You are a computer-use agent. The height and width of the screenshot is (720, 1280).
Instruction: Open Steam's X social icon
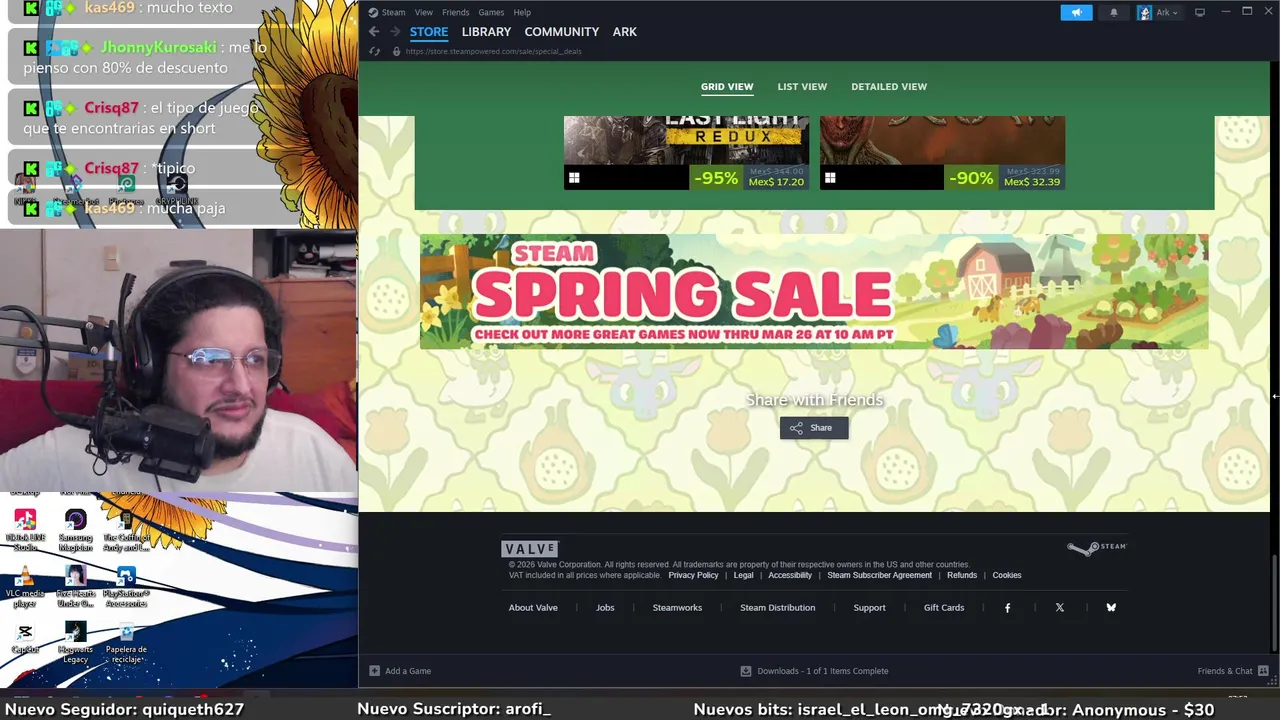(1060, 608)
